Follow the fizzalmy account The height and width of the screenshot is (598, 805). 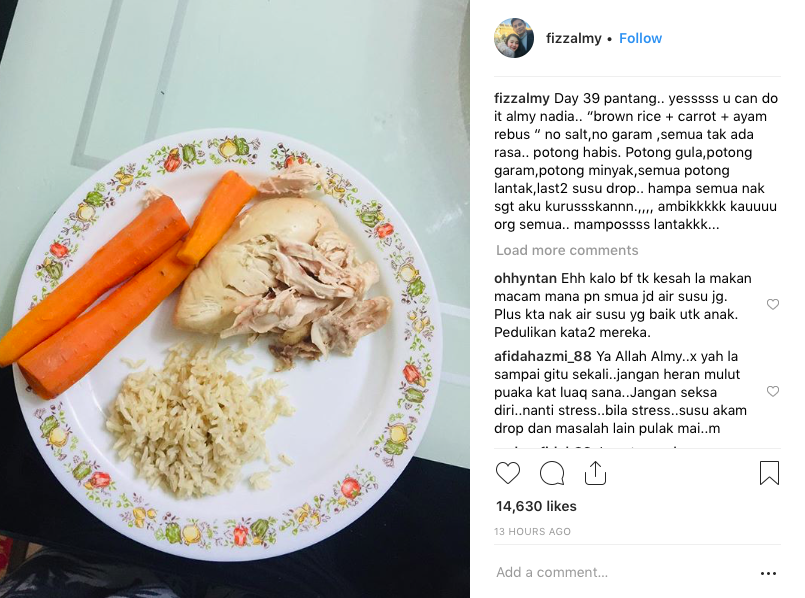pos(640,38)
